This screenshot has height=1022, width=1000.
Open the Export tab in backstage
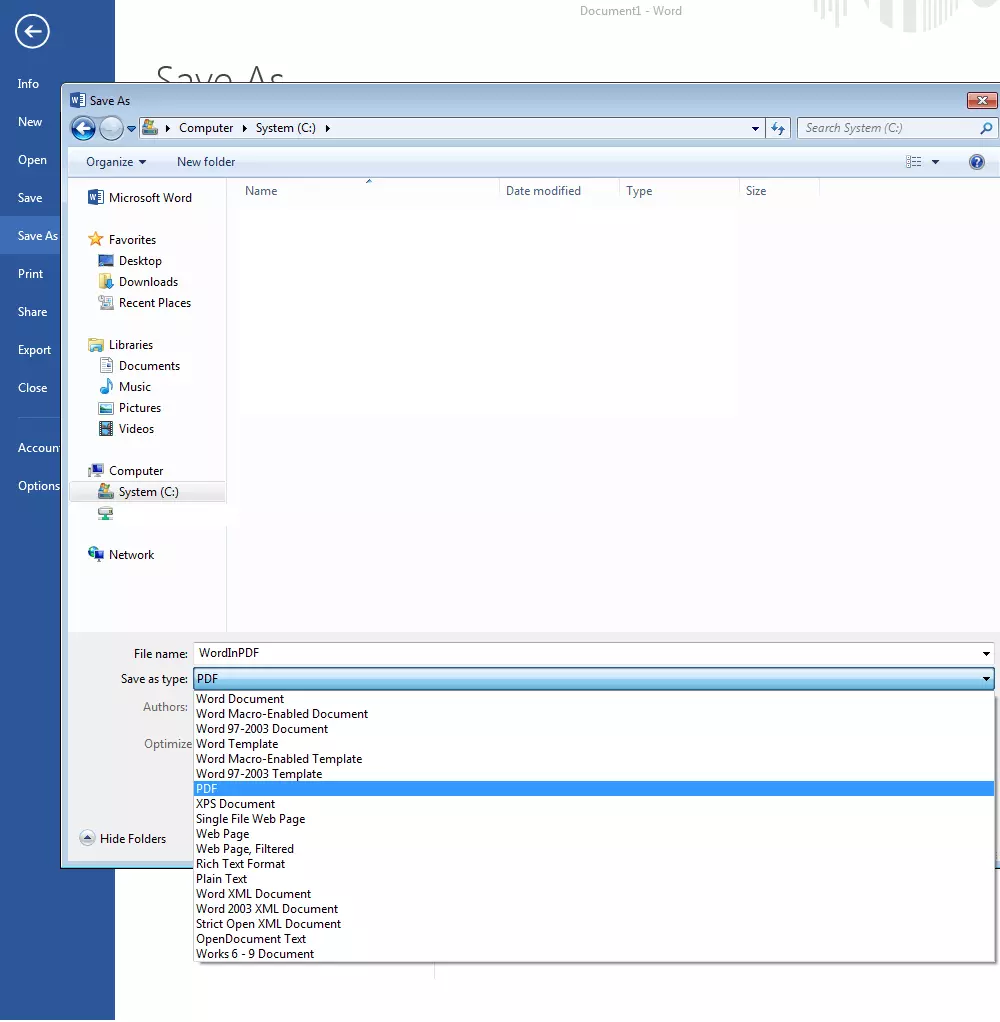coord(34,350)
